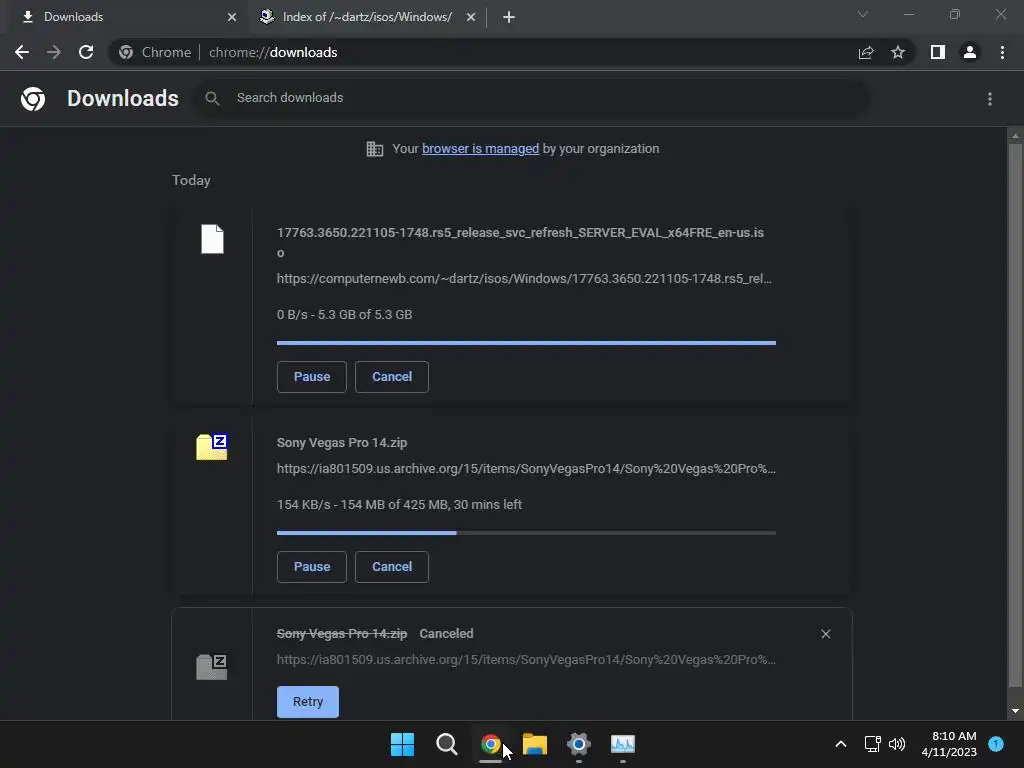
Task: Click the '0 B/s - 5.3 GB of 5.3 GB' status
Action: (x=344, y=315)
